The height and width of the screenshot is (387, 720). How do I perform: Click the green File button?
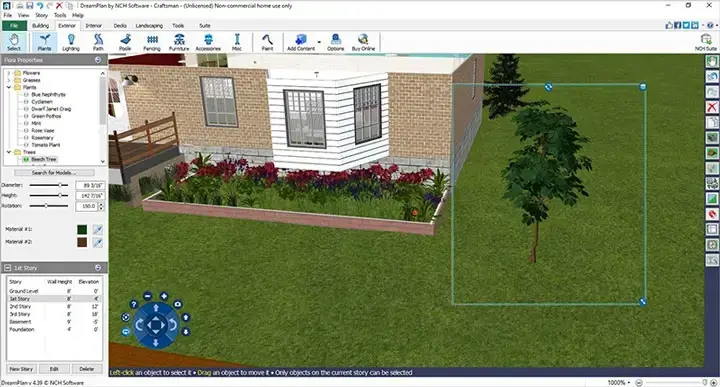click(14, 26)
